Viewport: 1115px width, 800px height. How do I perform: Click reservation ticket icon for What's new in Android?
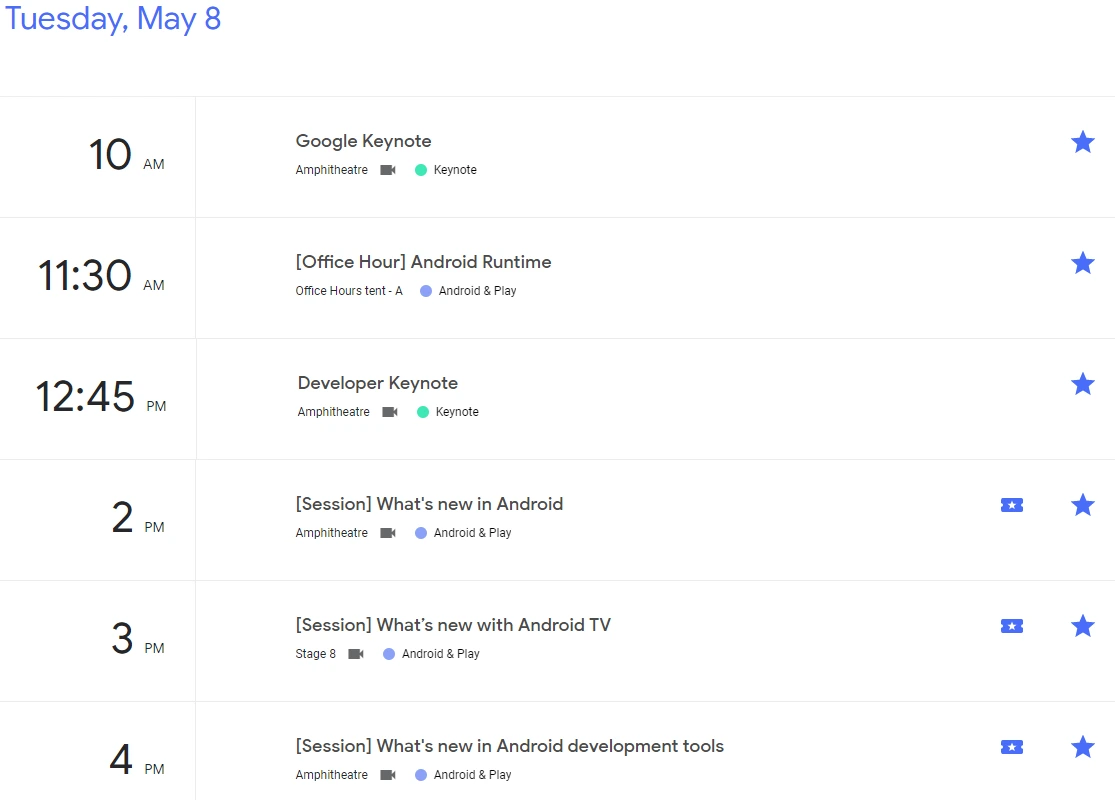pyautogui.click(x=1012, y=505)
